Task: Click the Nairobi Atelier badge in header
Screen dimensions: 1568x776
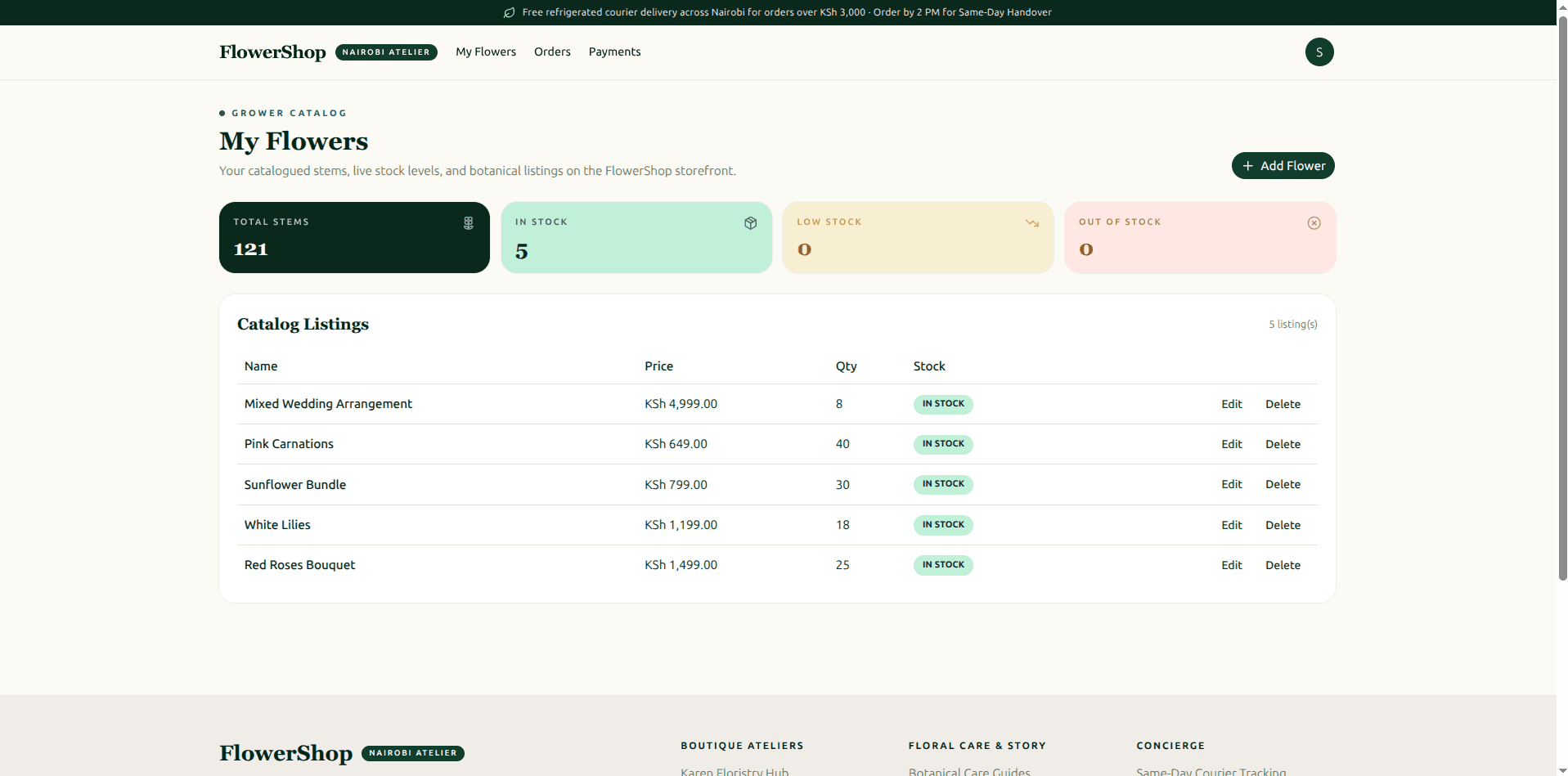Action: [386, 52]
